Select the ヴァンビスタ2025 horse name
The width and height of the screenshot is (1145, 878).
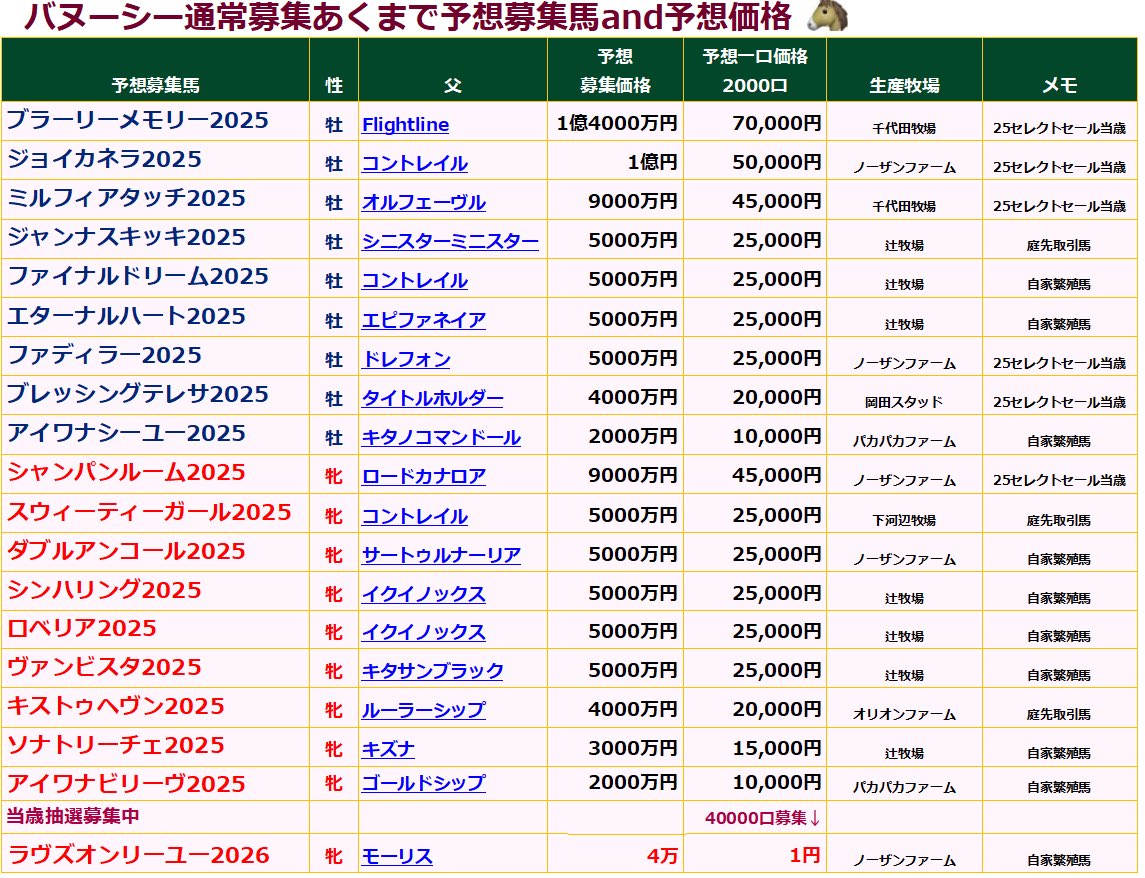(x=104, y=667)
